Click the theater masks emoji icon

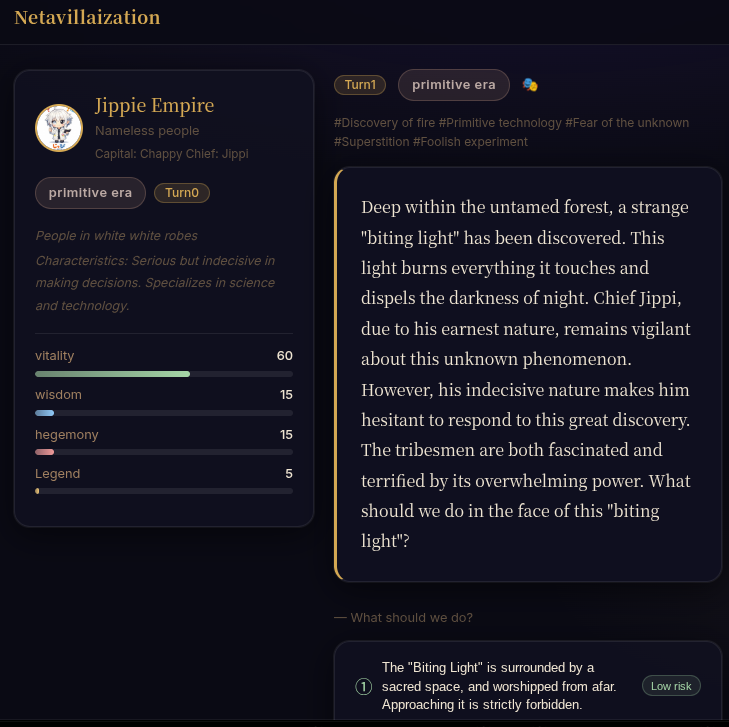click(530, 85)
